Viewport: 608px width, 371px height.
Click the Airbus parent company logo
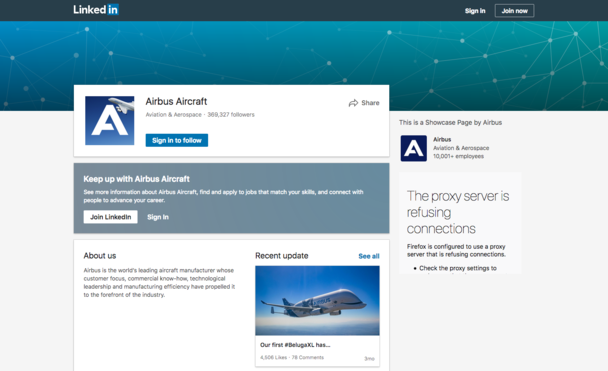pyautogui.click(x=414, y=148)
